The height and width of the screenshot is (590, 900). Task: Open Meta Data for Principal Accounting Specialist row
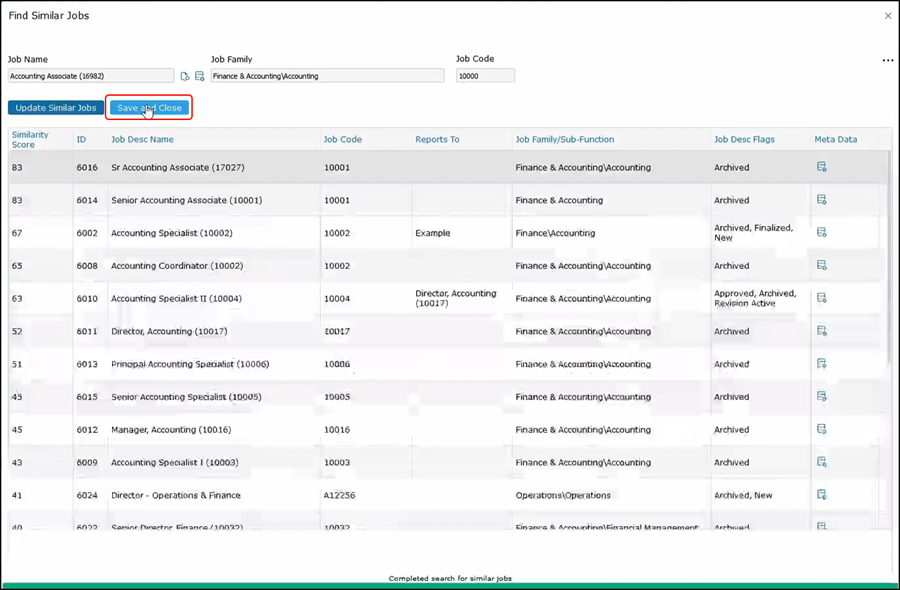(x=821, y=364)
